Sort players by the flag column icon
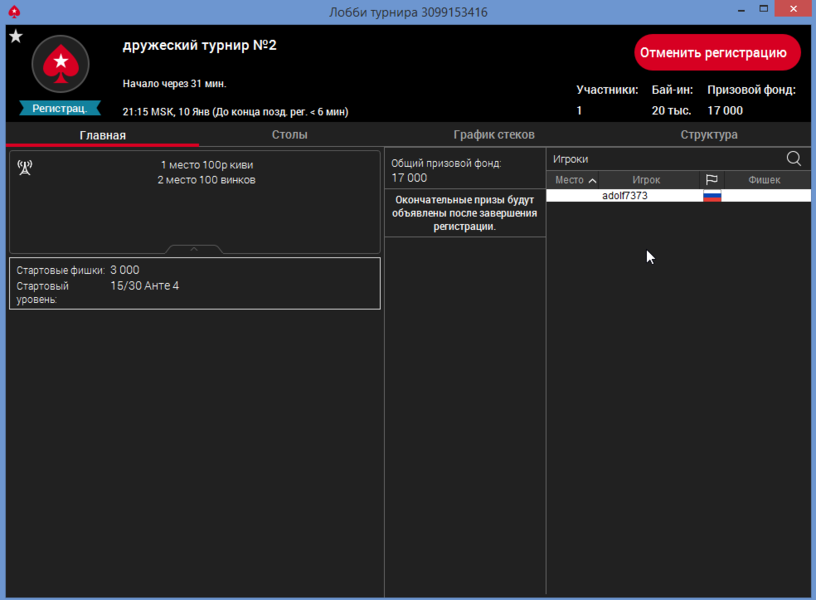816x600 pixels. (711, 180)
